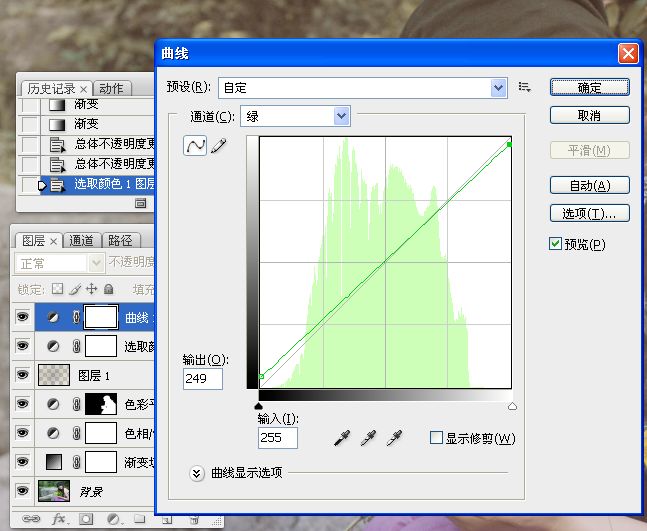Click the 选取颜色 adjustment layer icon
Screen dimensions: 647x531
[x=53, y=346]
